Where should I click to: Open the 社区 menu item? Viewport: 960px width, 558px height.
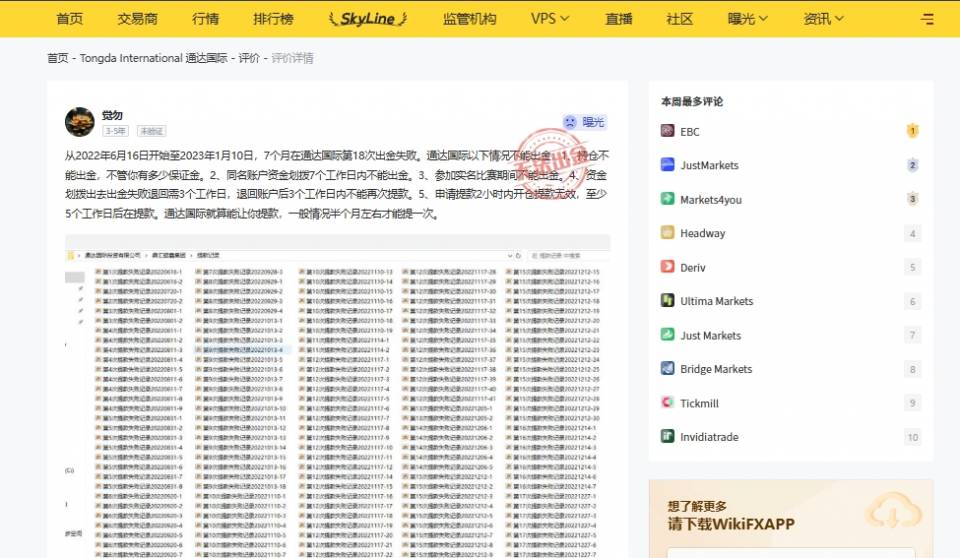(x=680, y=19)
